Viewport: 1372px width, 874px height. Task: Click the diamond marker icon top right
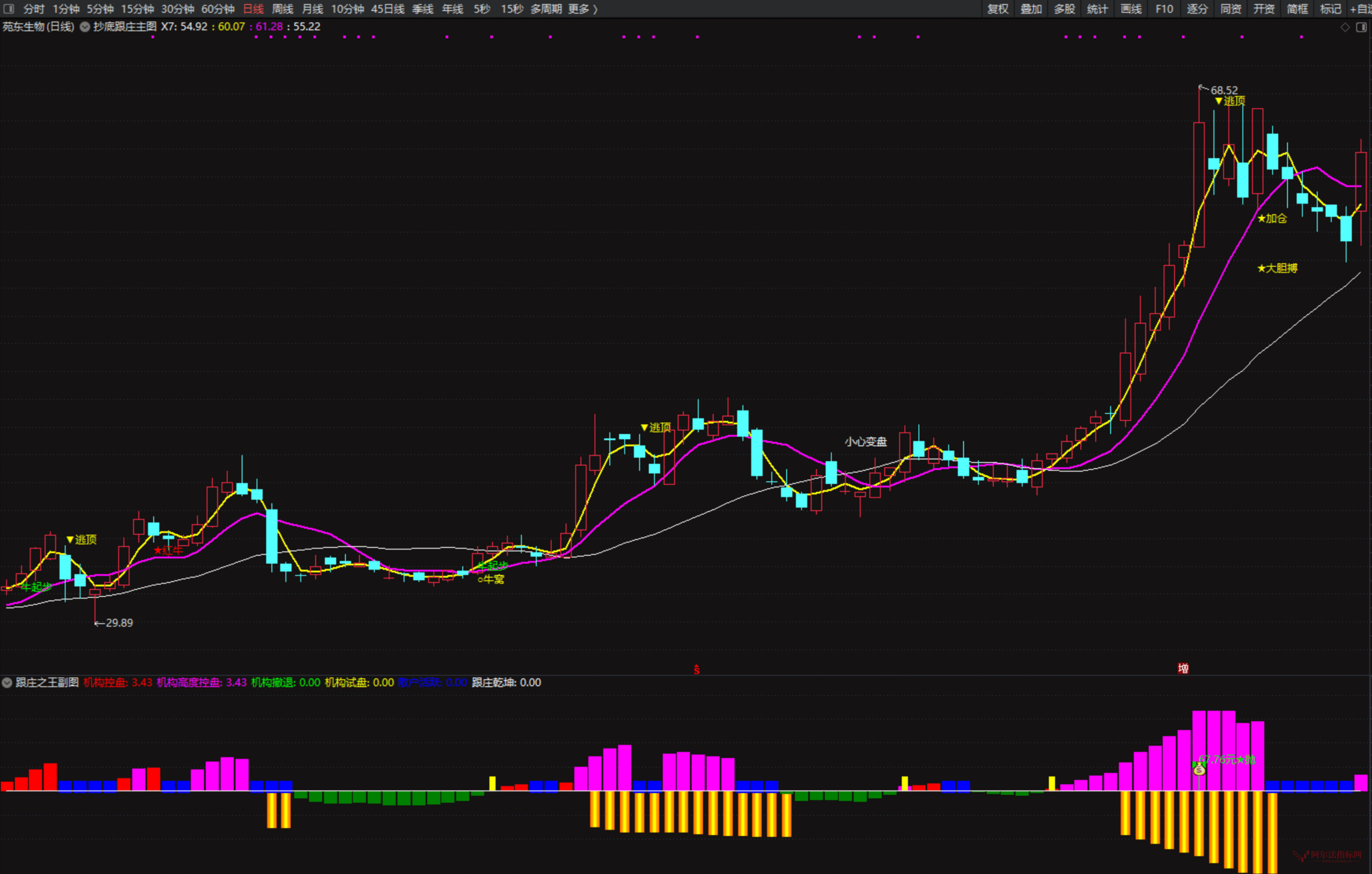1345,27
